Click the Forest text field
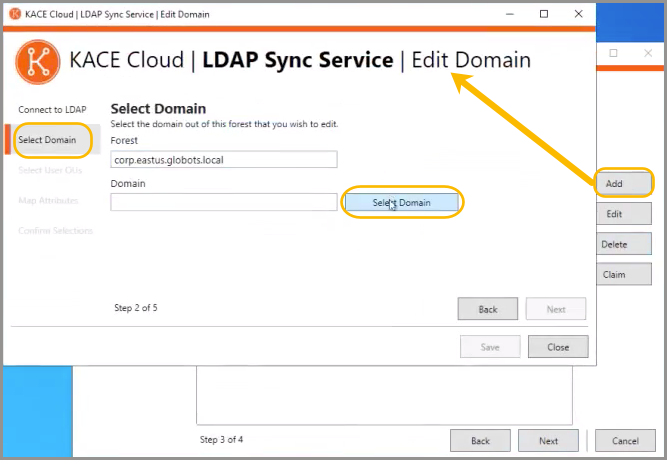This screenshot has width=667, height=460. 224,159
